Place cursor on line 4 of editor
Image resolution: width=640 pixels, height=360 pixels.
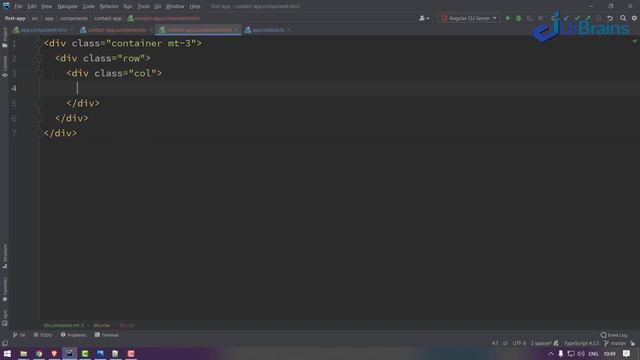tap(340, 88)
